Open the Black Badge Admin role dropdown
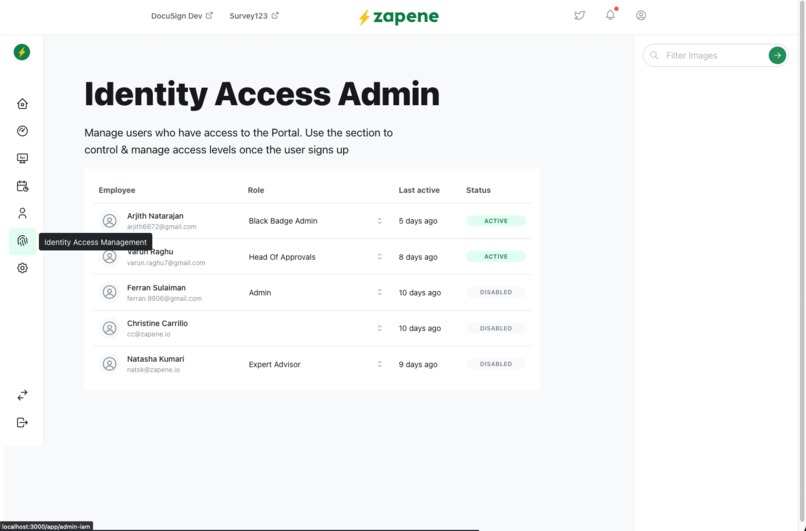The image size is (806, 531). (315, 221)
